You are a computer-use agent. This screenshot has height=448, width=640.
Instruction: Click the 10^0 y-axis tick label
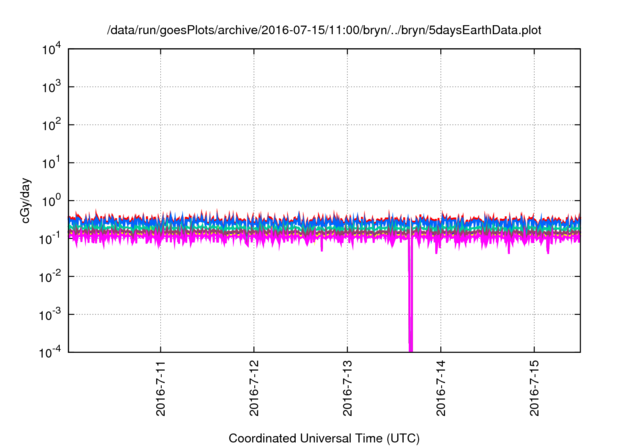[x=51, y=201]
